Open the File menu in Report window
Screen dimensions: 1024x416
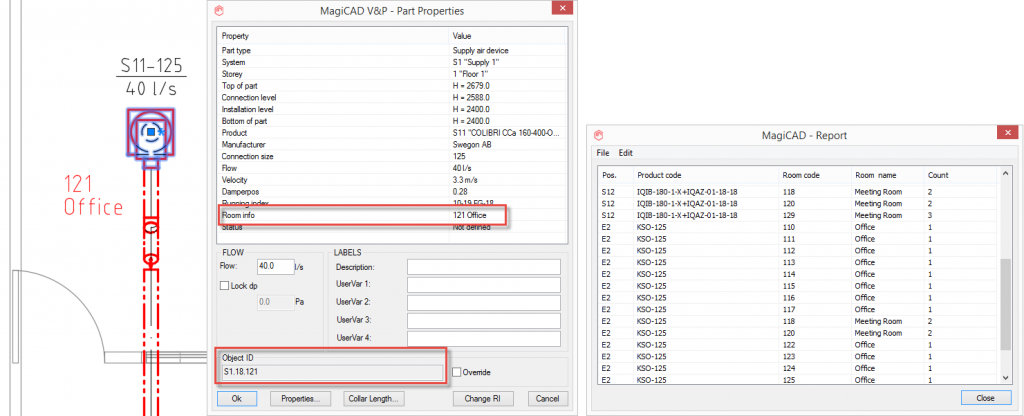[603, 153]
